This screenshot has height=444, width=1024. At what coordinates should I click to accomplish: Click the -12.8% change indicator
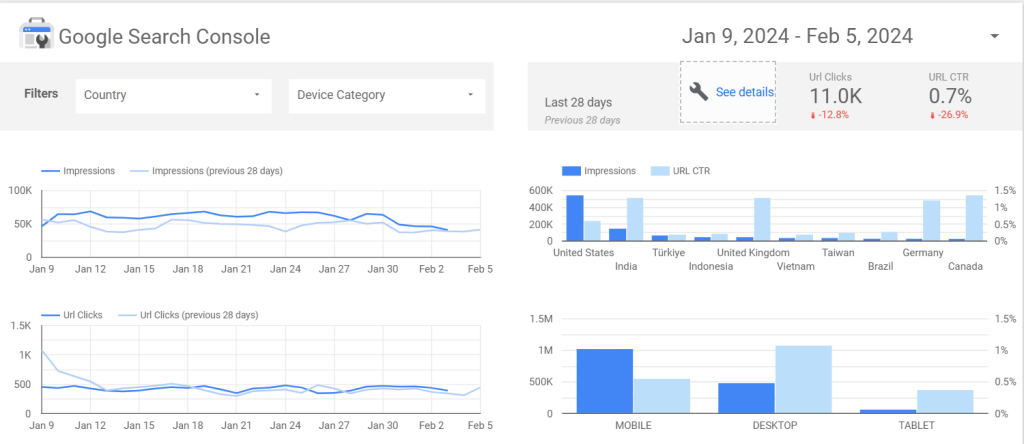pyautogui.click(x=830, y=115)
